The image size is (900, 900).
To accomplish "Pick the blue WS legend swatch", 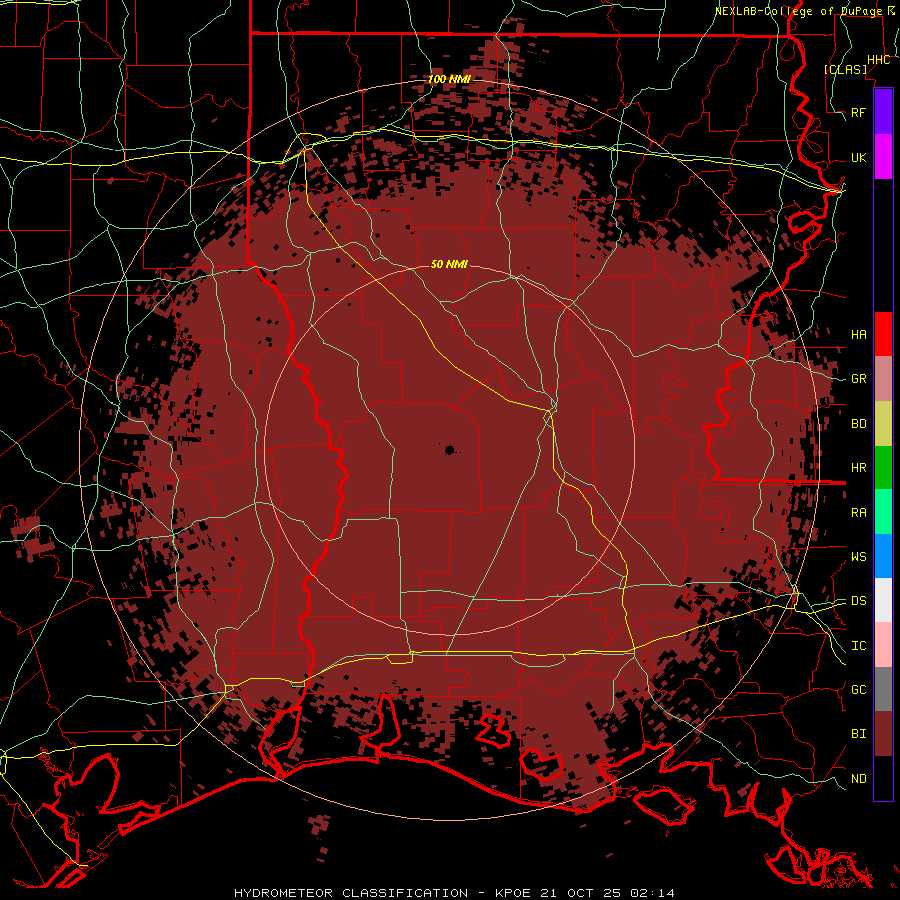I will pos(883,556).
